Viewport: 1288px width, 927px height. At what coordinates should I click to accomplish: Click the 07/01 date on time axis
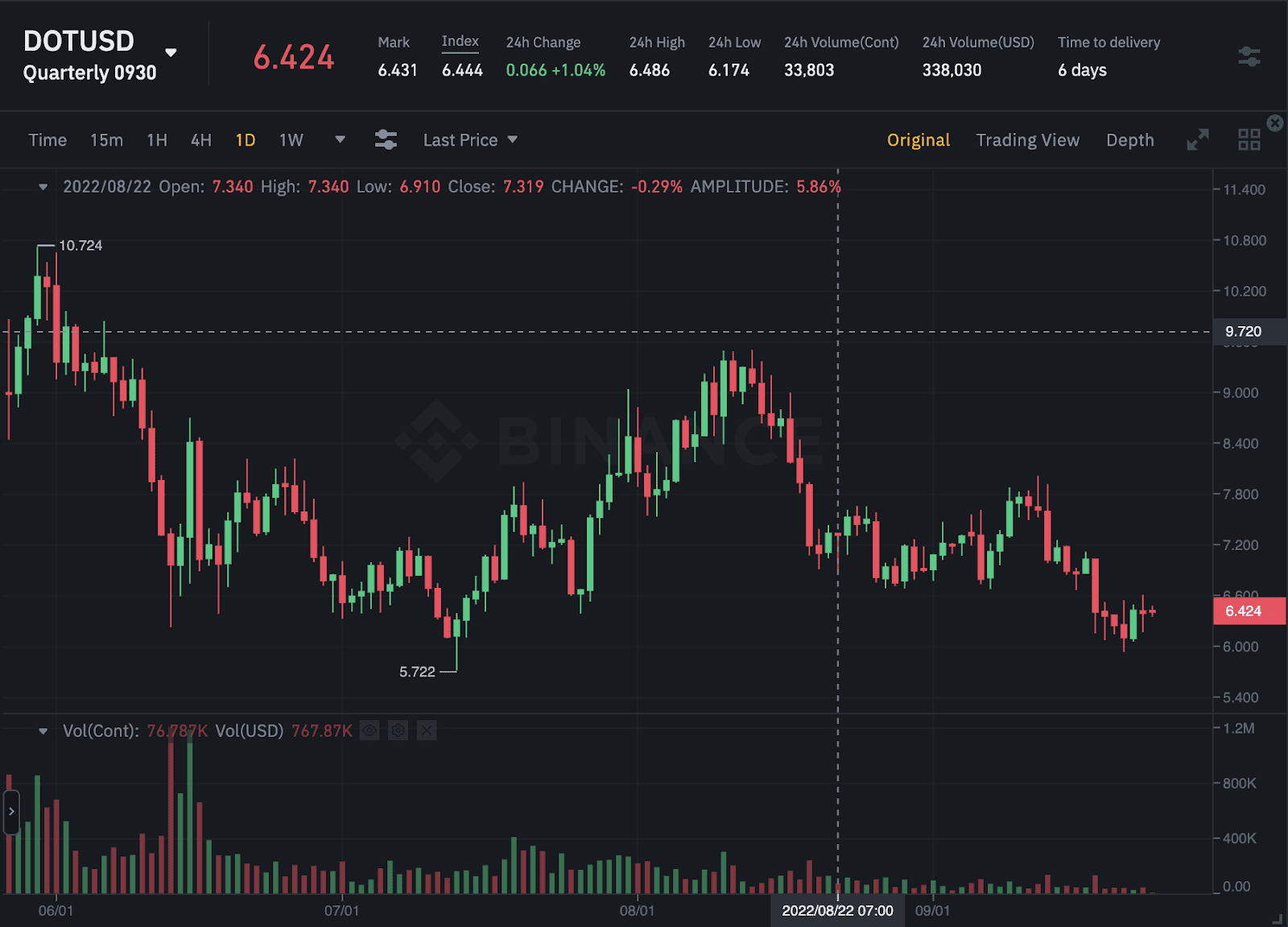pyautogui.click(x=341, y=911)
